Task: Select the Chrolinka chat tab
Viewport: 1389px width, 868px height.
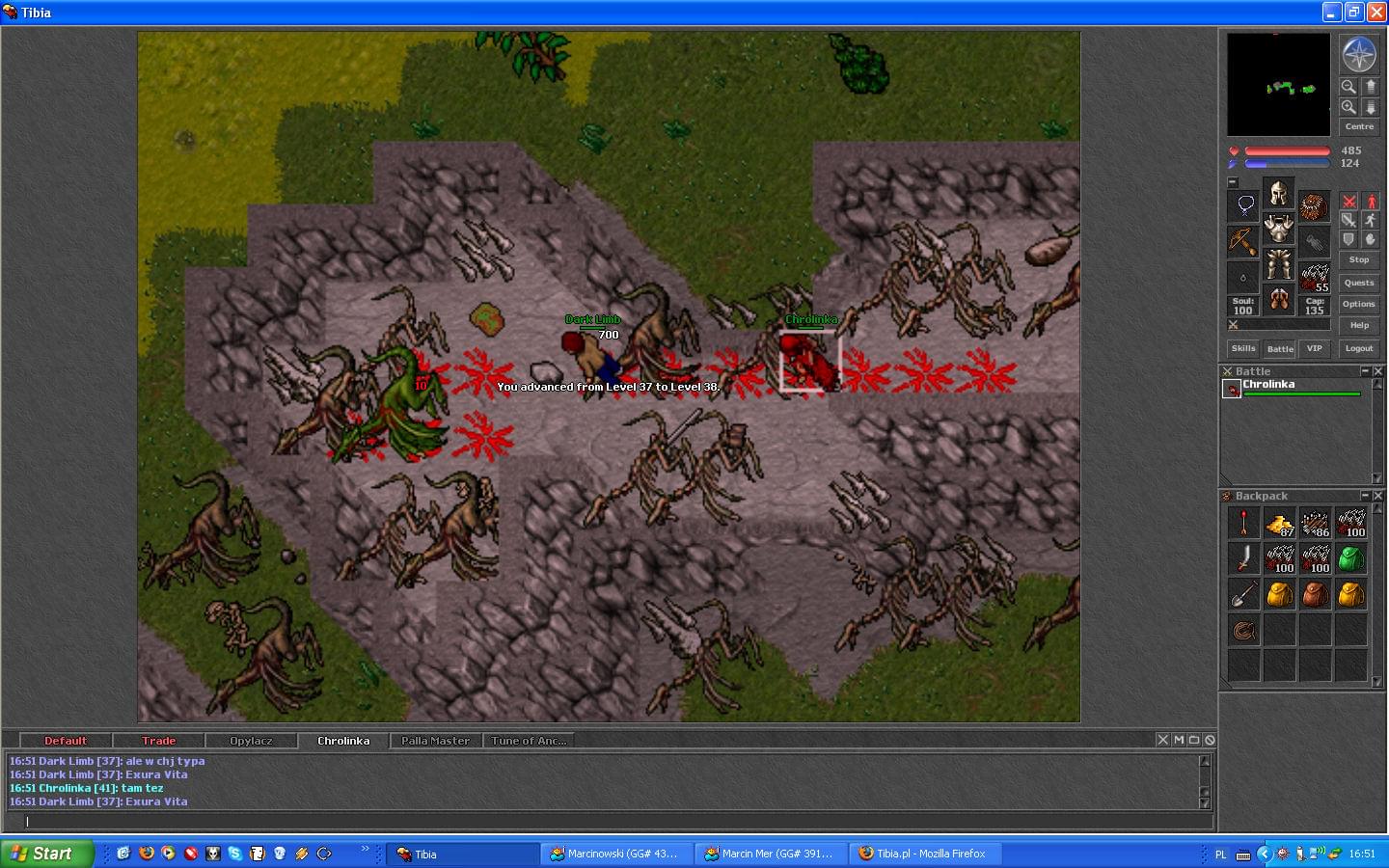Action: tap(343, 741)
